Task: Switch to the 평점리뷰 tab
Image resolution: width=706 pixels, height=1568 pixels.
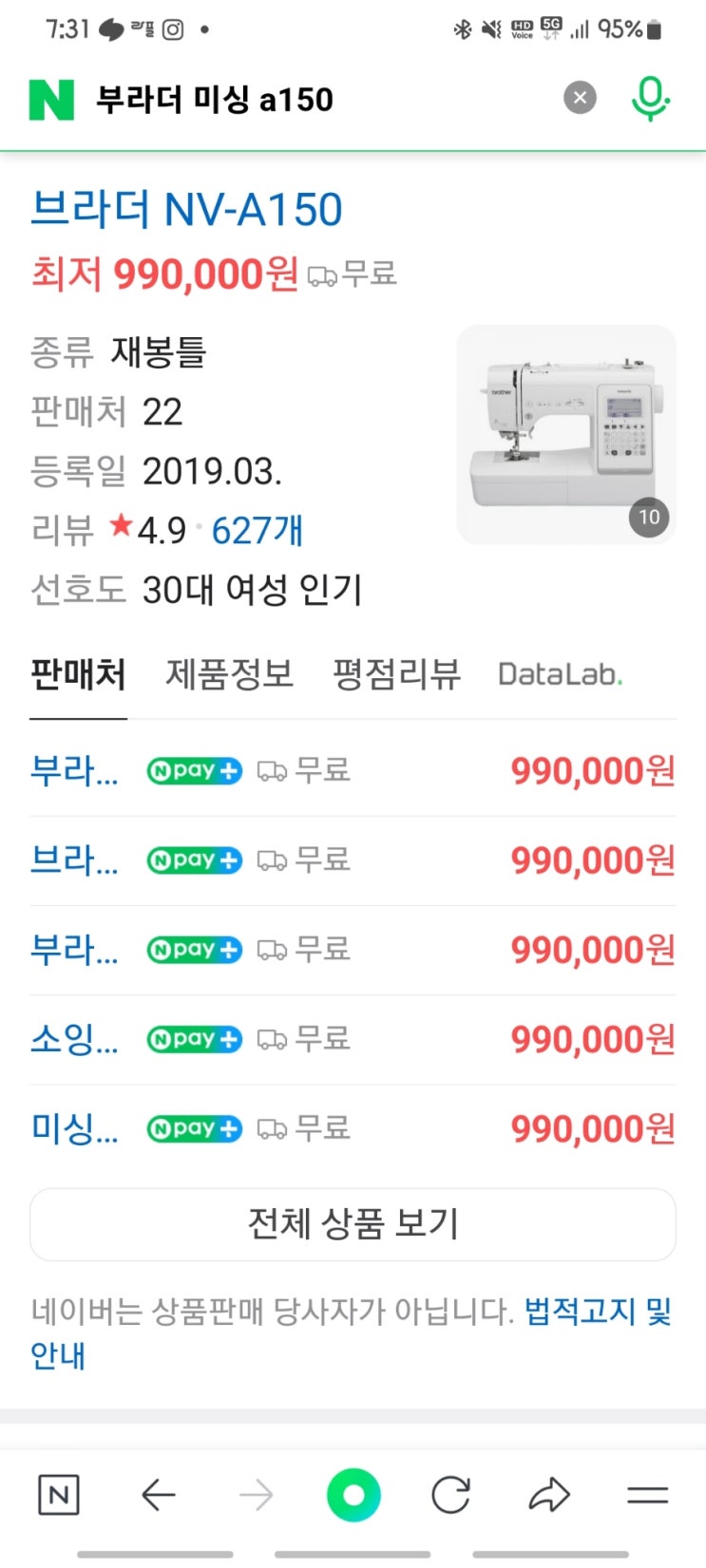Action: [x=396, y=674]
